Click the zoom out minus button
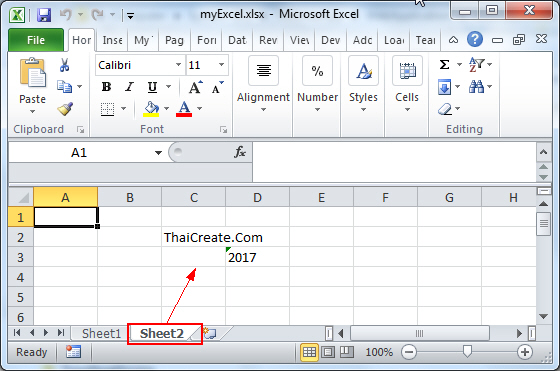This screenshot has width=560, height=371. pyautogui.click(x=409, y=352)
